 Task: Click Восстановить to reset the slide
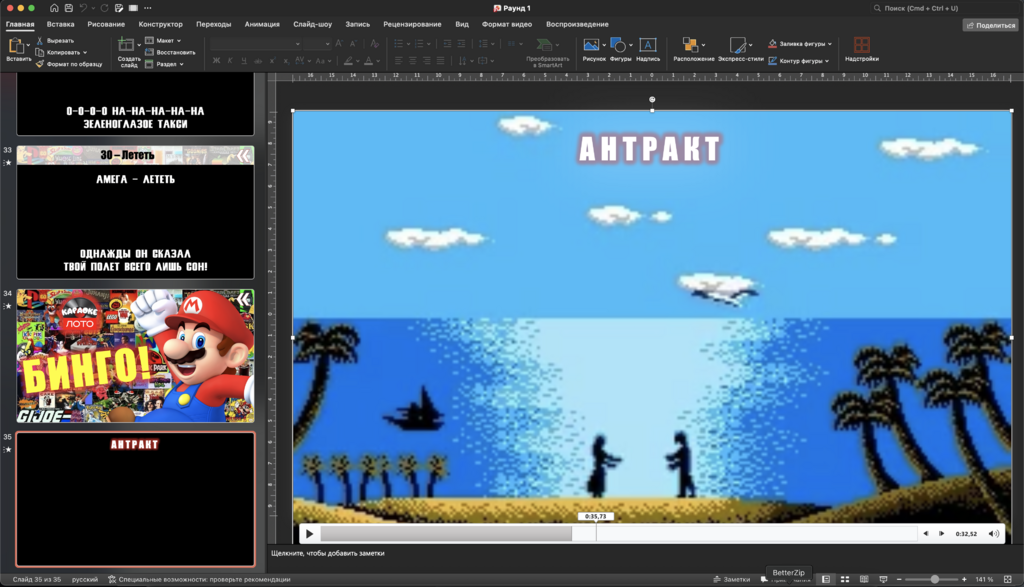point(170,52)
